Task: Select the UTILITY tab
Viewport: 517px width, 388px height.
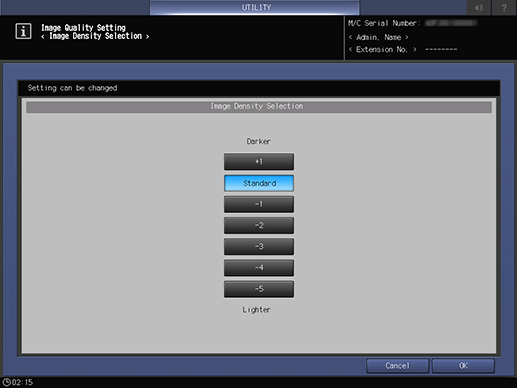Action: (255, 7)
